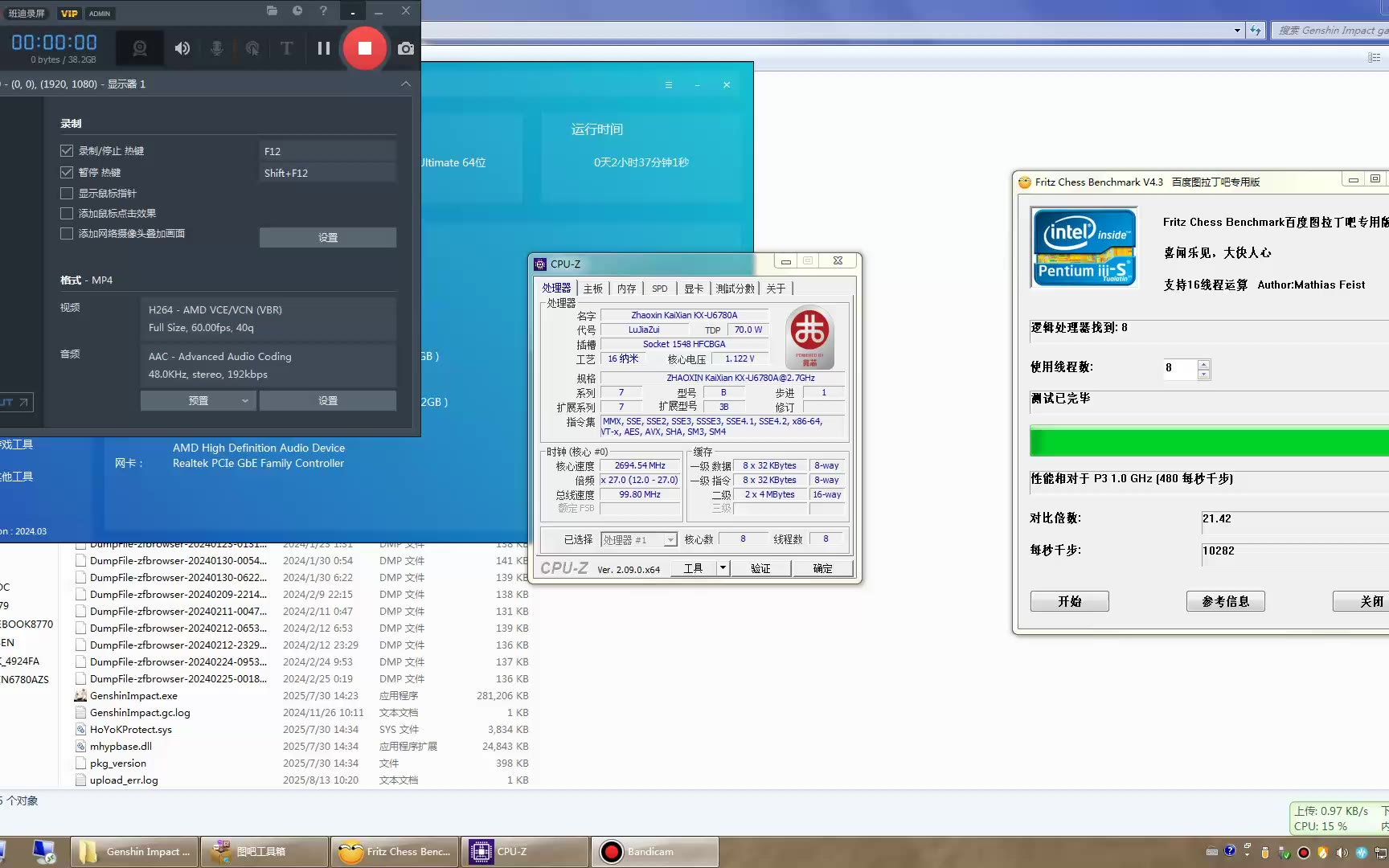Image resolution: width=1389 pixels, height=868 pixels.
Task: Switch to the CPU-Z benchmark tab
Action: 735,289
